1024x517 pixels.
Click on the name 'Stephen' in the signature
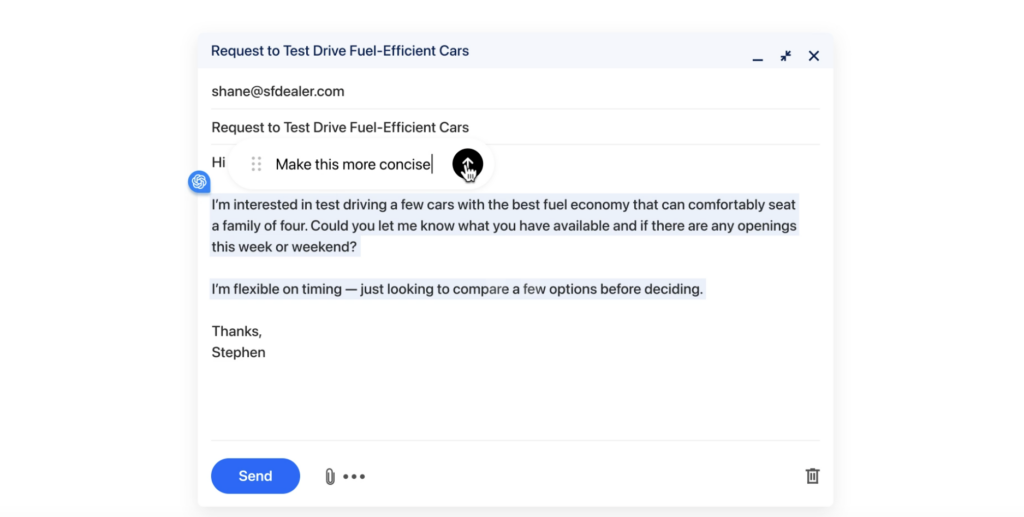[238, 352]
